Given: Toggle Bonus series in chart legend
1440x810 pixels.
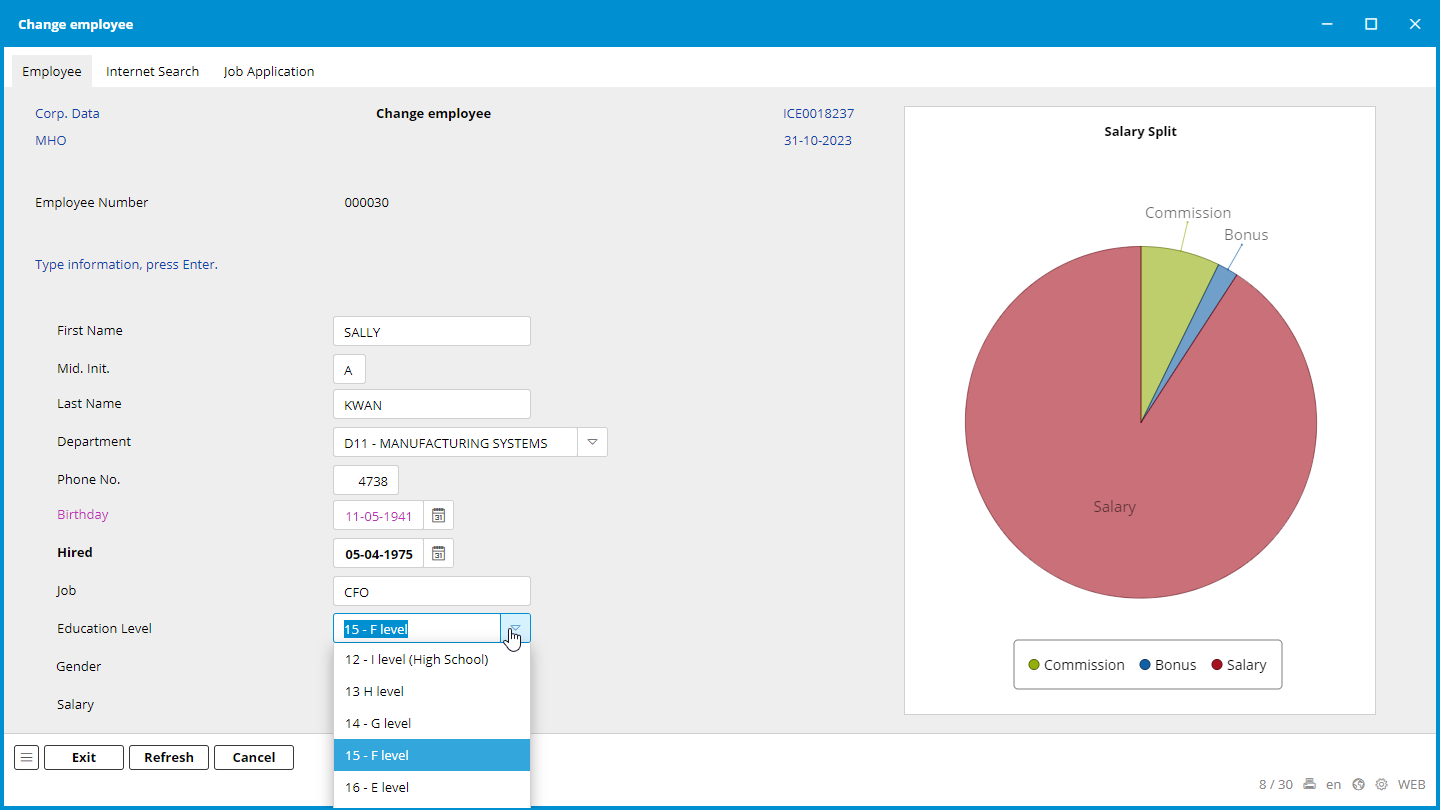Looking at the screenshot, I should [1167, 665].
